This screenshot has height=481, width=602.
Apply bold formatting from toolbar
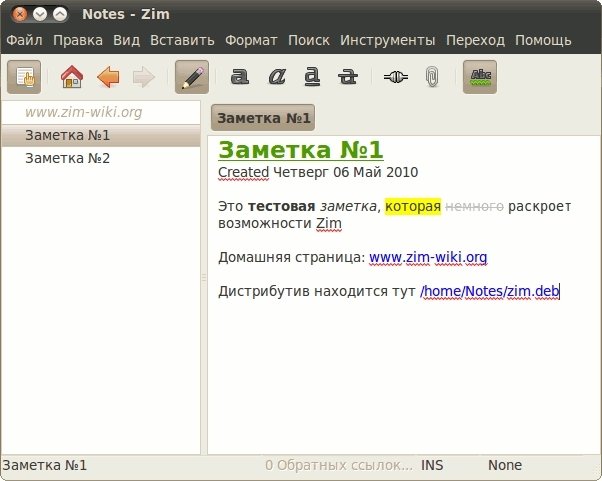point(240,76)
